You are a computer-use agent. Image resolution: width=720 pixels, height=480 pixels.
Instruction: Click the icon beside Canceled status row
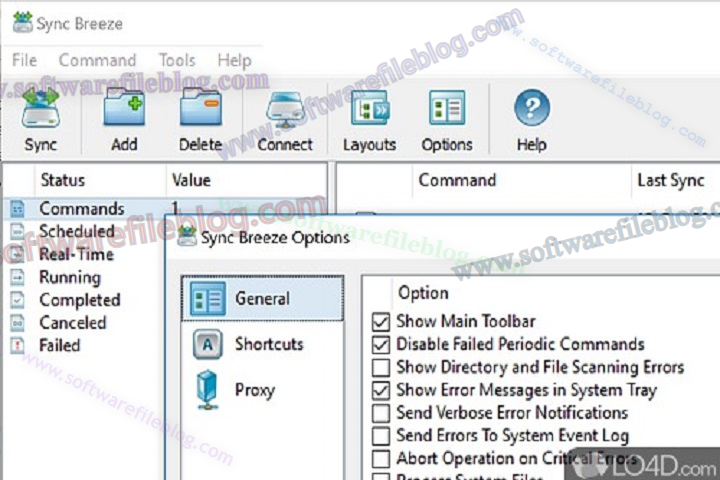17,322
